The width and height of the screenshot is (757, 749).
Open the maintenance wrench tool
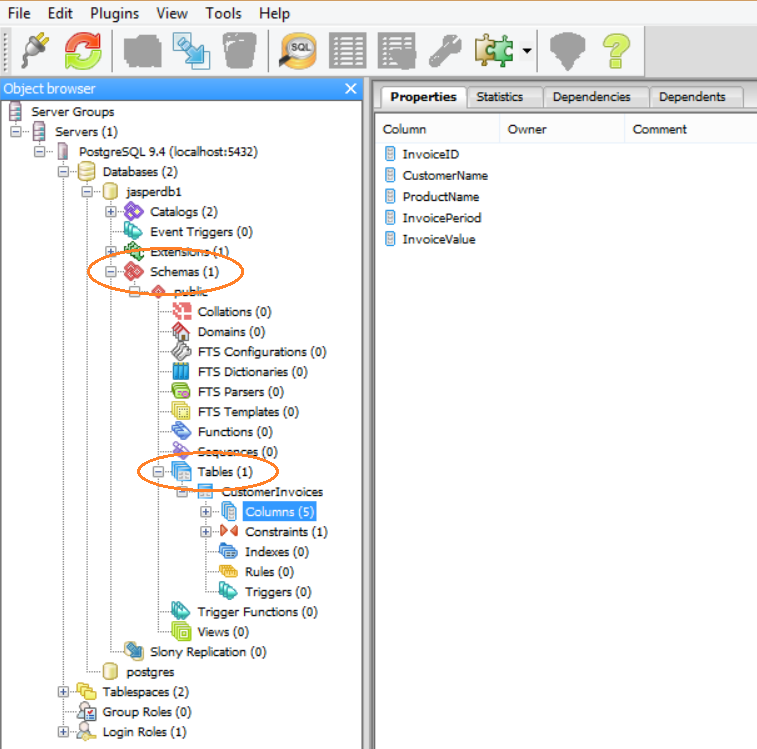tap(445, 50)
